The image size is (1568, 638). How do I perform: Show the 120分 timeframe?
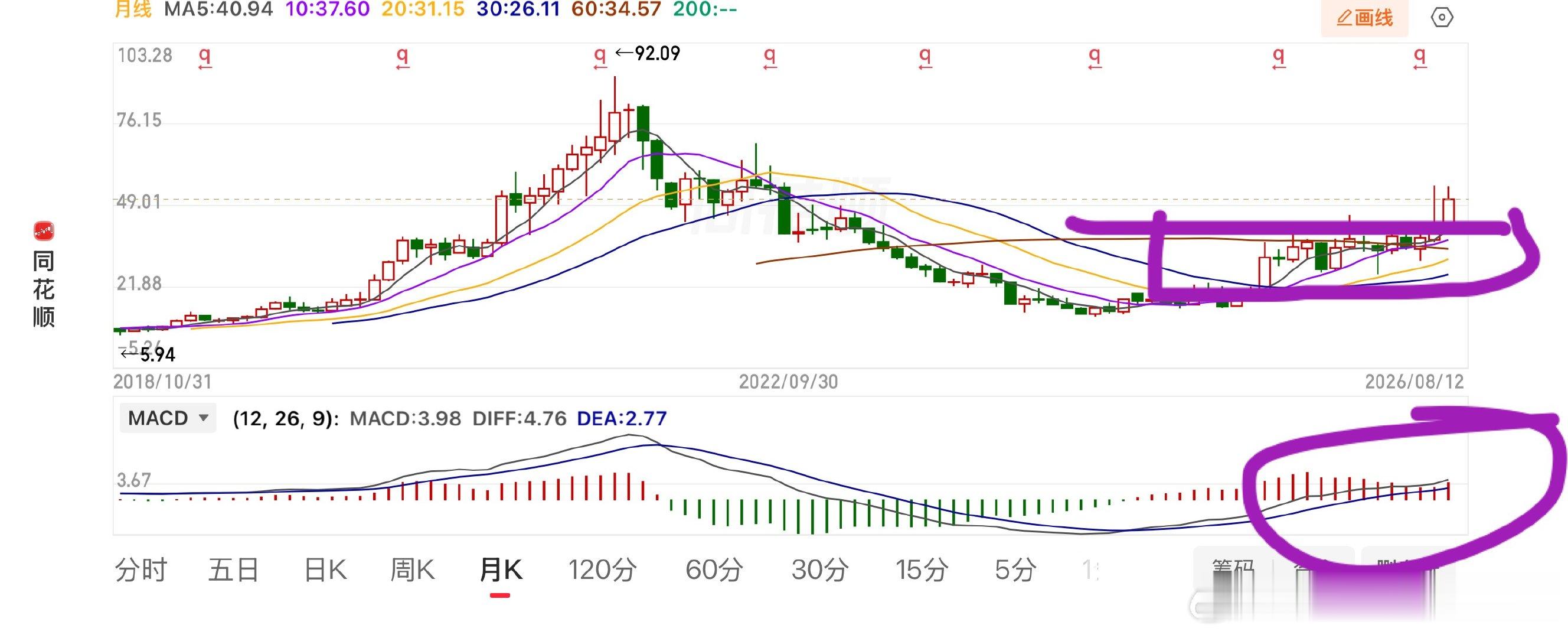tap(603, 569)
